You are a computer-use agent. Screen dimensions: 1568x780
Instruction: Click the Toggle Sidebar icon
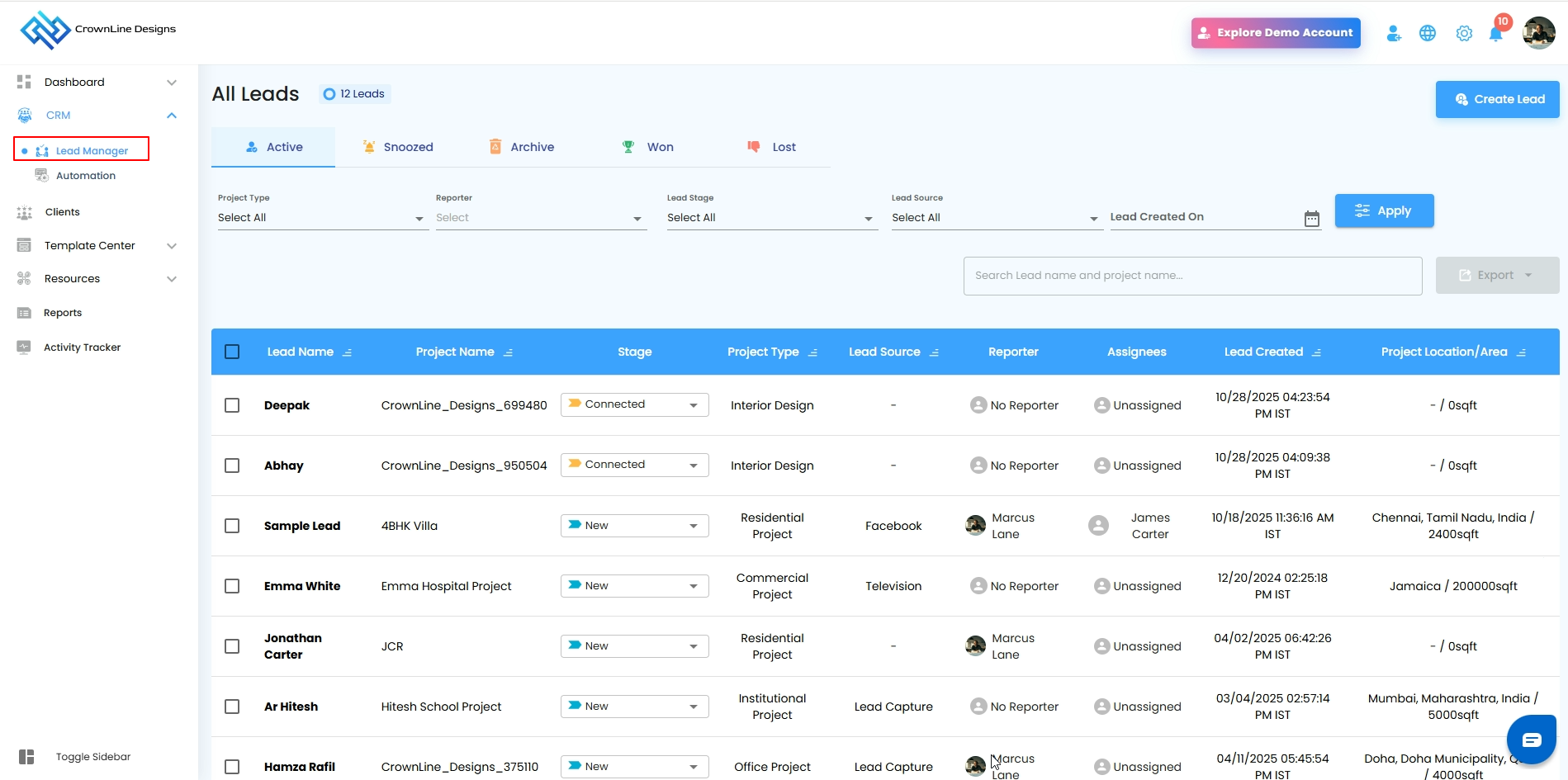[26, 757]
